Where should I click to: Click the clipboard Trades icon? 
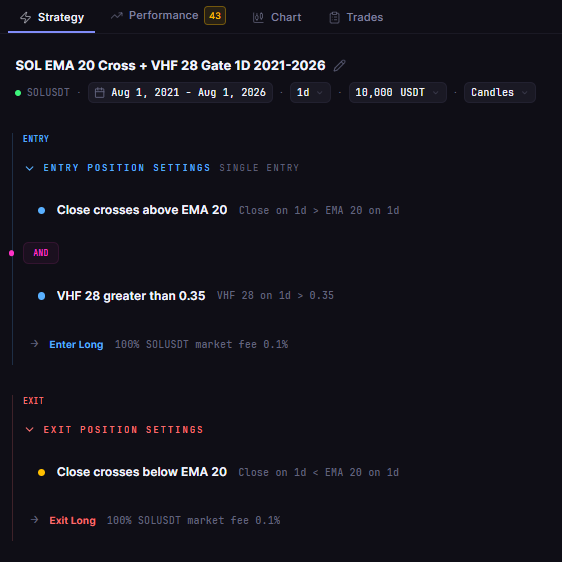point(334,18)
